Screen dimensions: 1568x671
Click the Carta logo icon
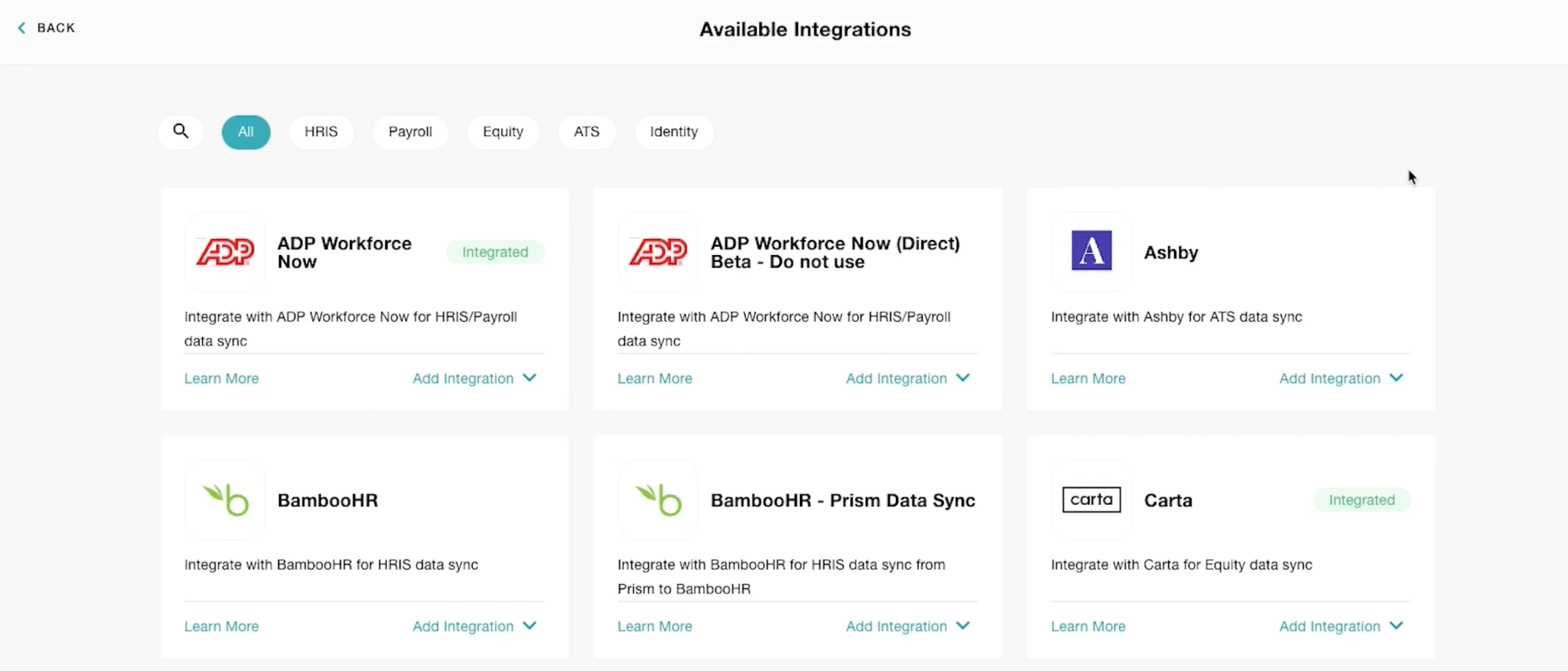pyautogui.click(x=1091, y=500)
